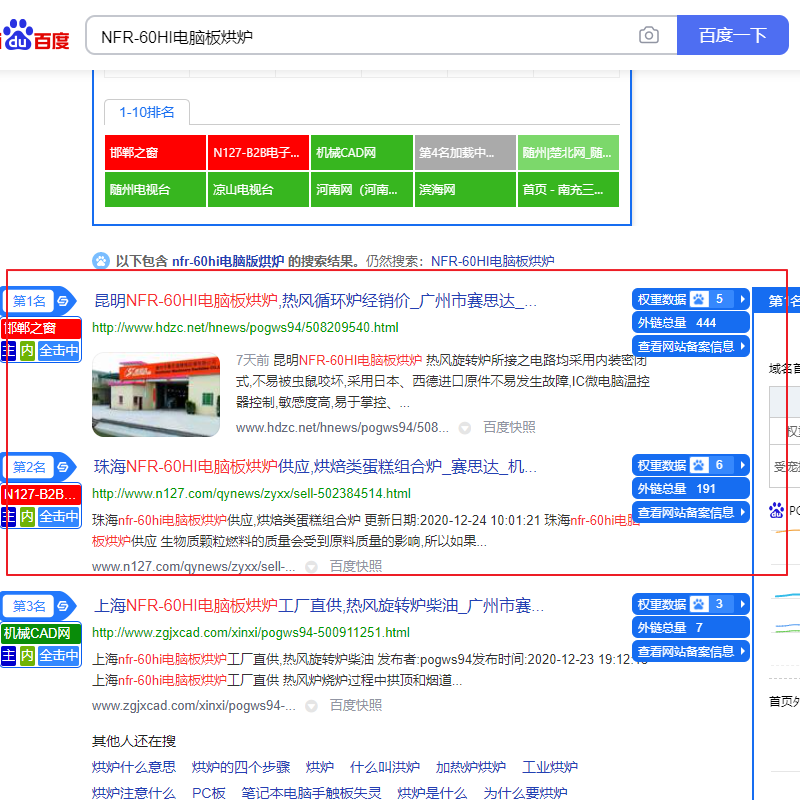Expand arrow on 权重数据 6 badge
This screenshot has height=800, width=800.
(742, 465)
